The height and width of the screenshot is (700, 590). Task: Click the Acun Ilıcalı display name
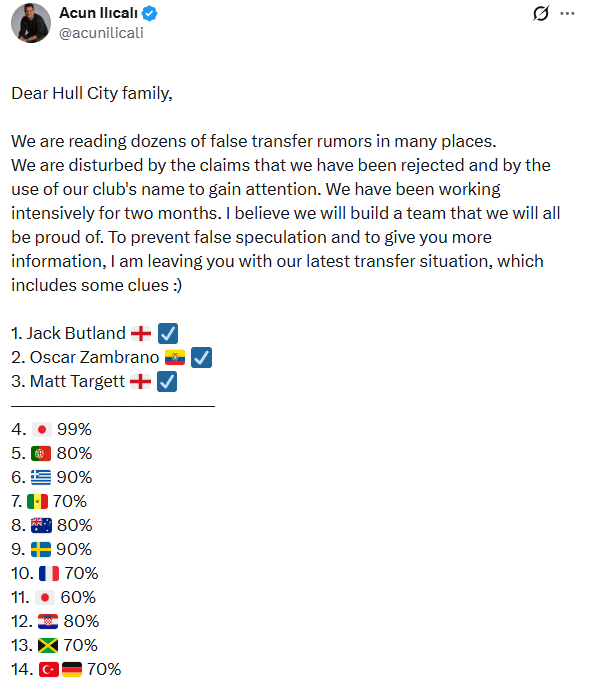coord(99,13)
